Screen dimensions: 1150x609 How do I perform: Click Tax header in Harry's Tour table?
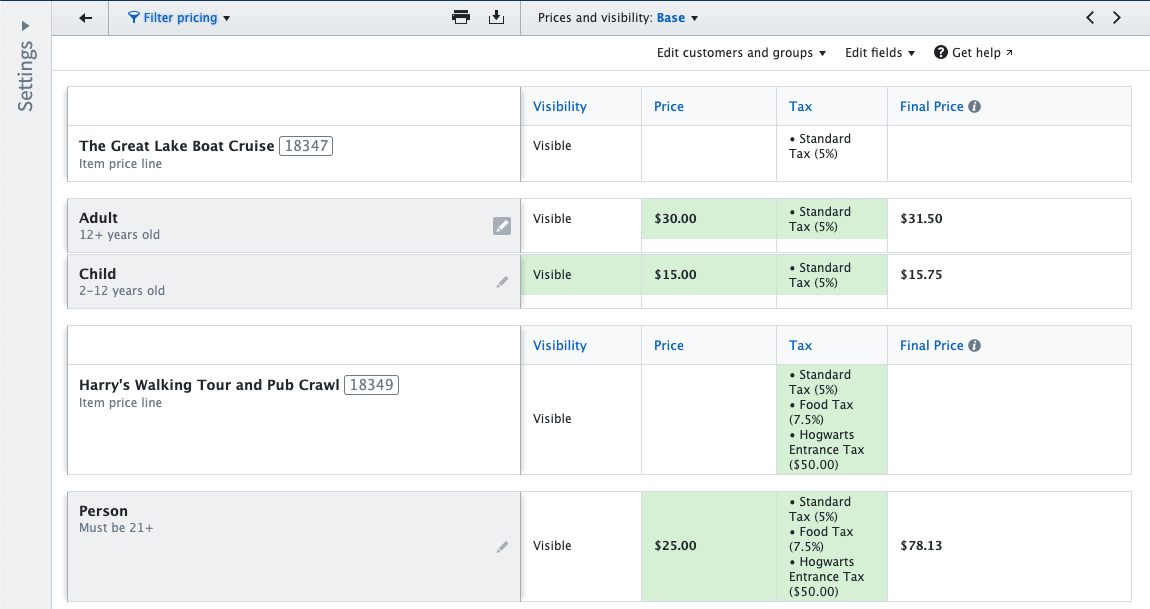[x=800, y=346]
